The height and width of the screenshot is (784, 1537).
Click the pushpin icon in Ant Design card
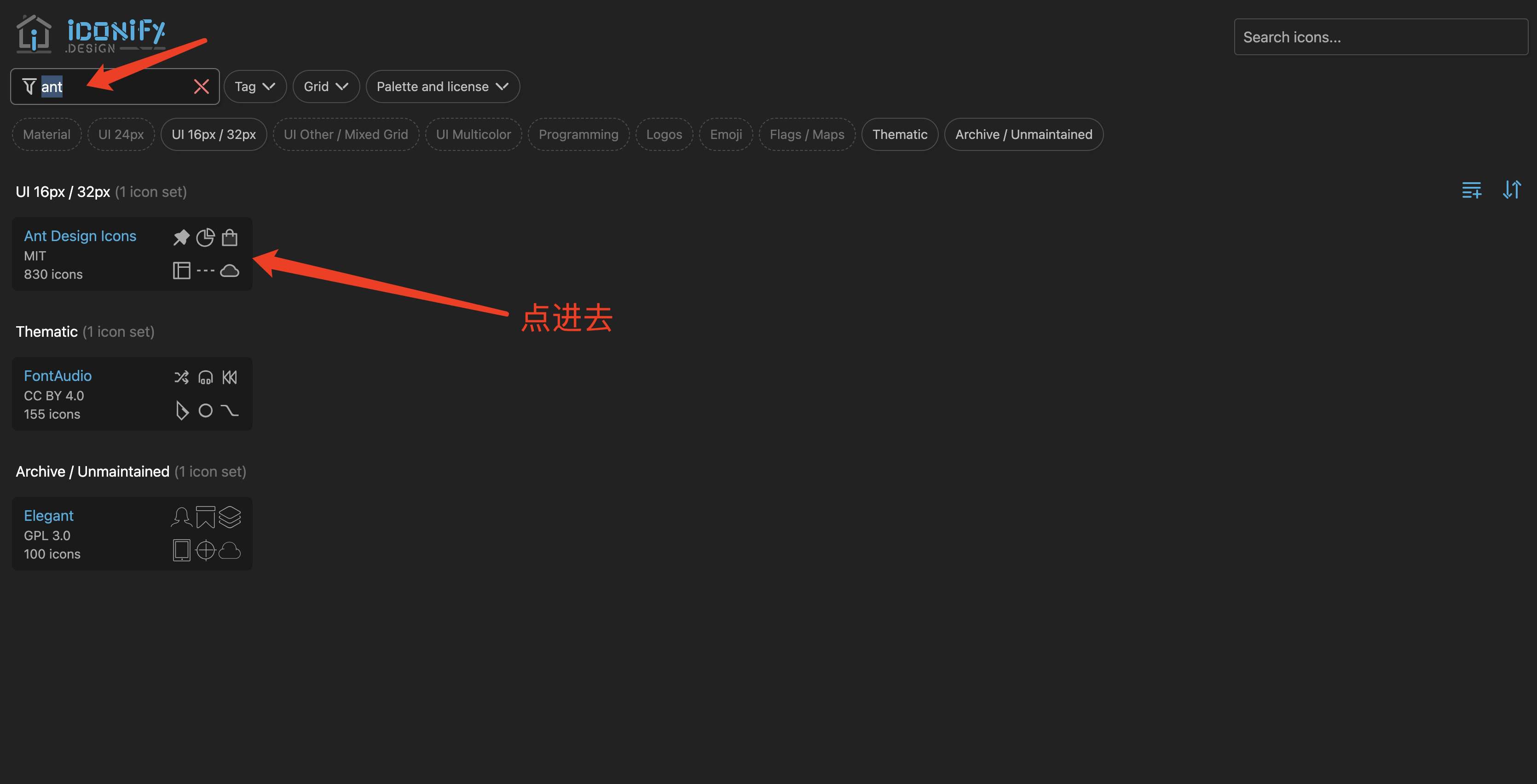[x=181, y=237]
